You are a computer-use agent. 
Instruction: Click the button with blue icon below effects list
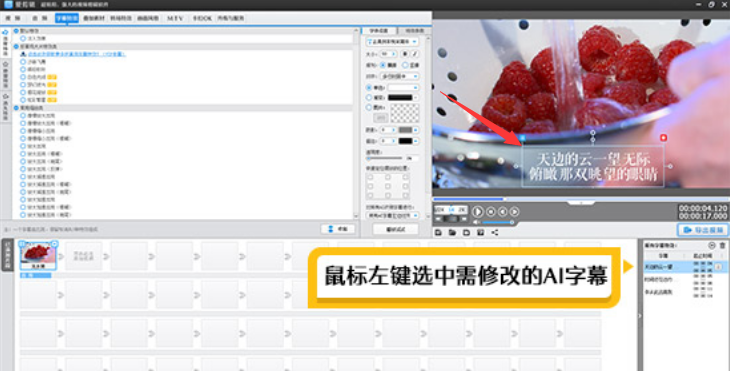tap(338, 229)
